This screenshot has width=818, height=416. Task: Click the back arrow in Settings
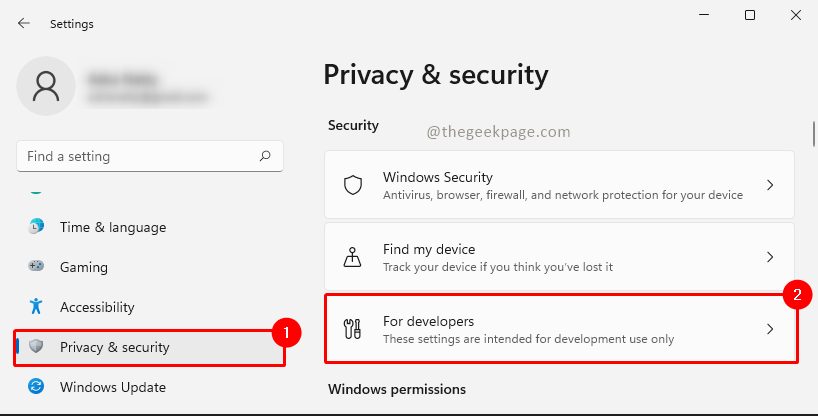click(24, 22)
